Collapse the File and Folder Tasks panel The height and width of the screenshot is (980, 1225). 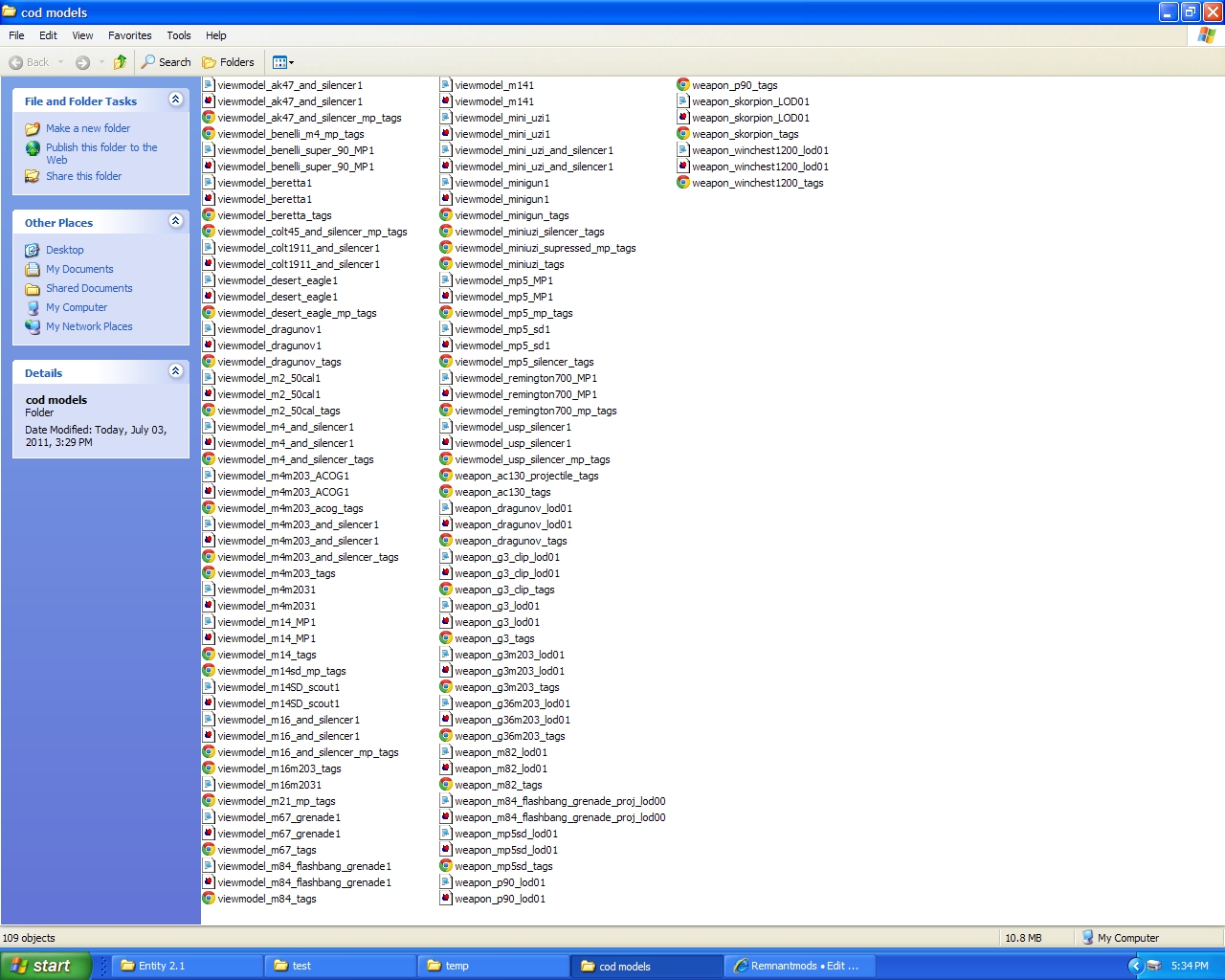175,100
